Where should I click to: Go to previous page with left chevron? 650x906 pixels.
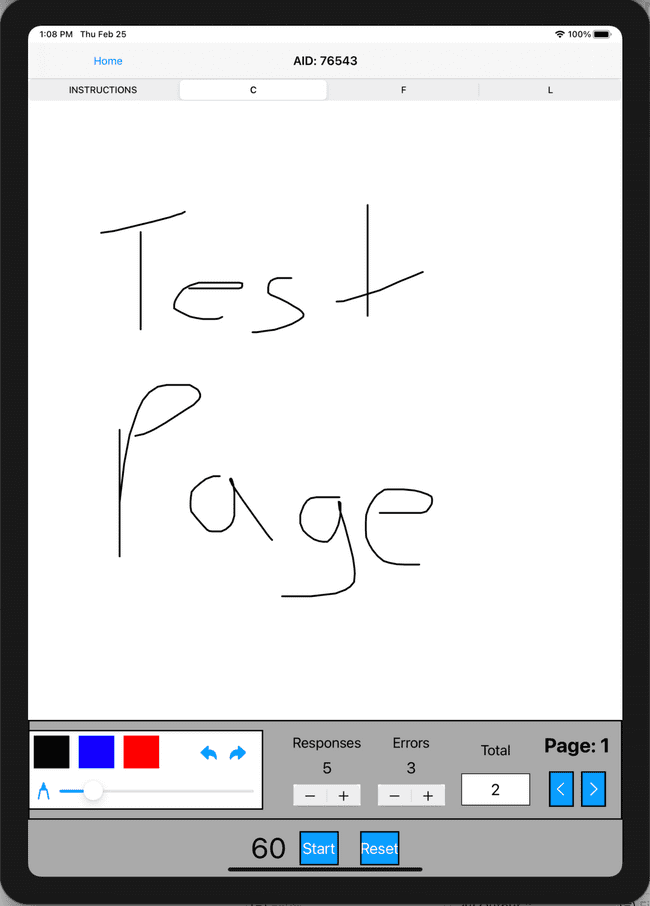pos(561,789)
